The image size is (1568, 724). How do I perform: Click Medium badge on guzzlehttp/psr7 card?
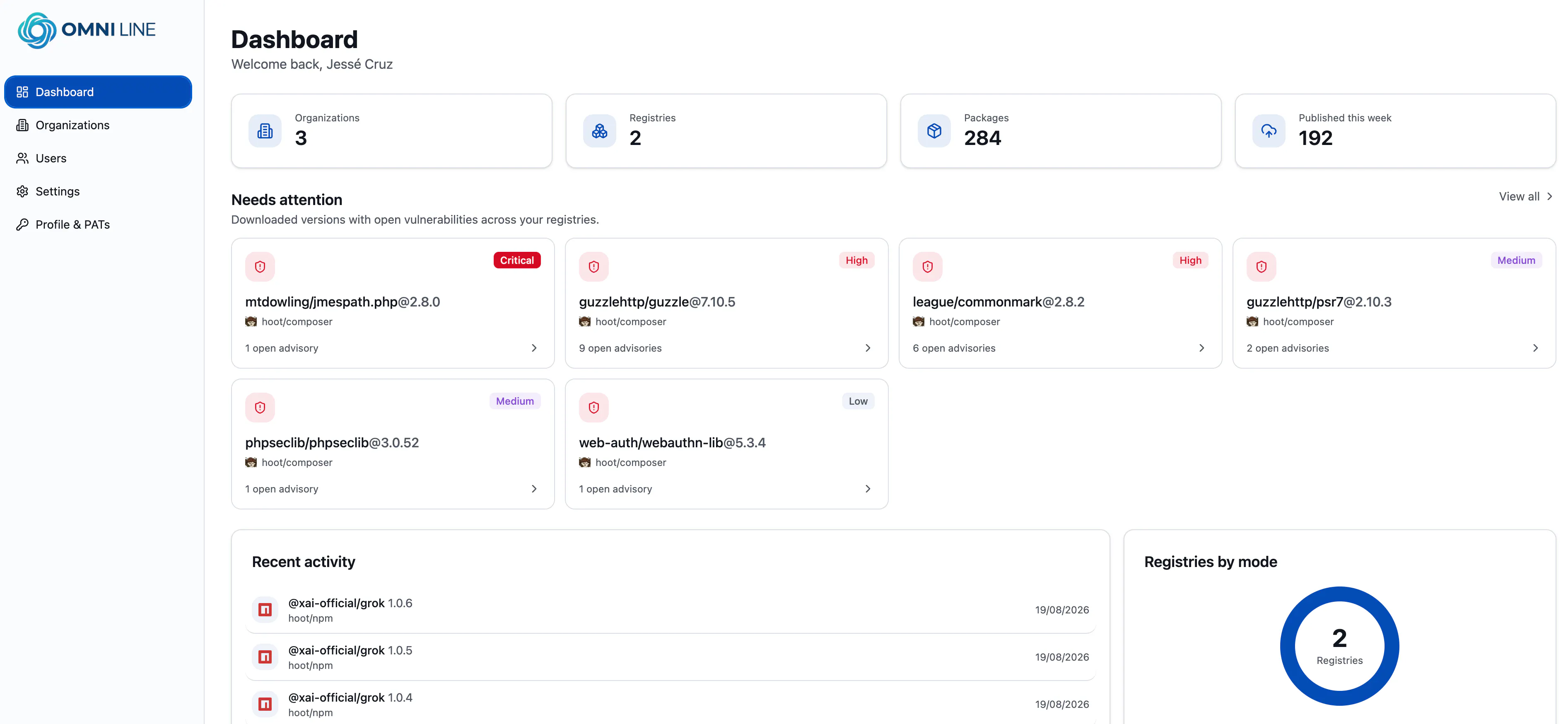coord(1516,261)
